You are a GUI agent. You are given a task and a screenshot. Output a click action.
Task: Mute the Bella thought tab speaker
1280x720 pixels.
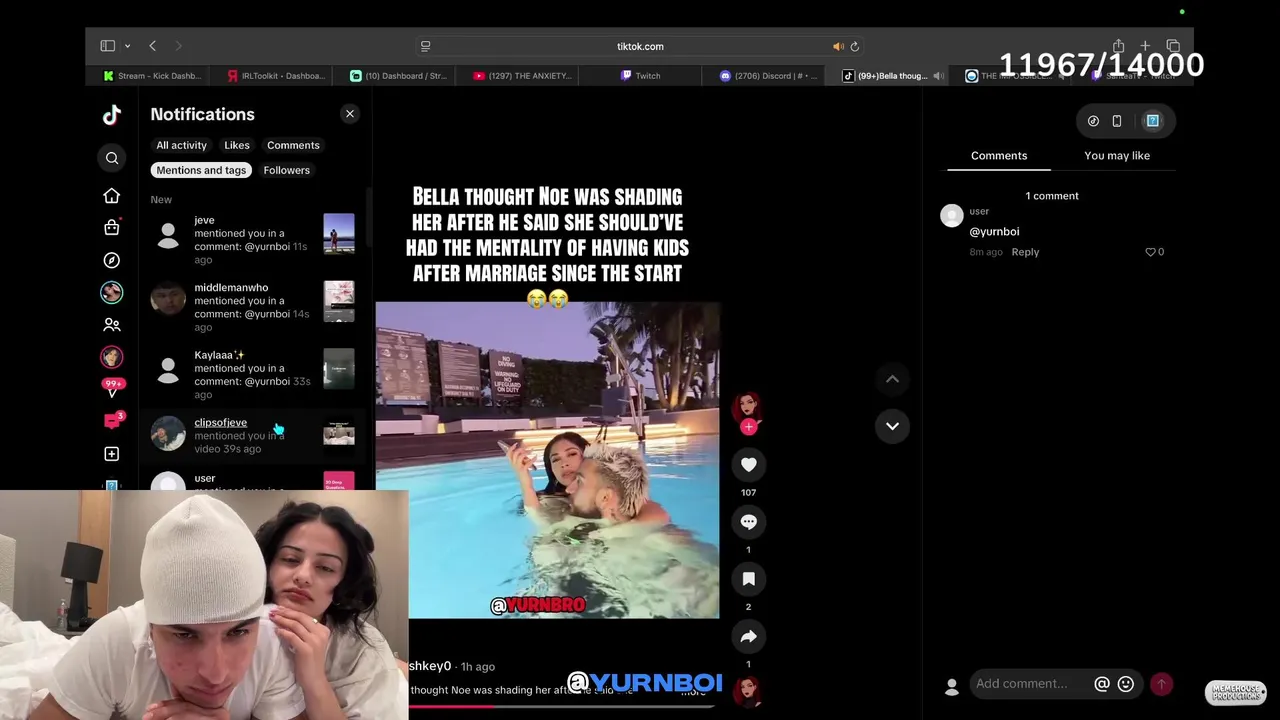click(938, 76)
